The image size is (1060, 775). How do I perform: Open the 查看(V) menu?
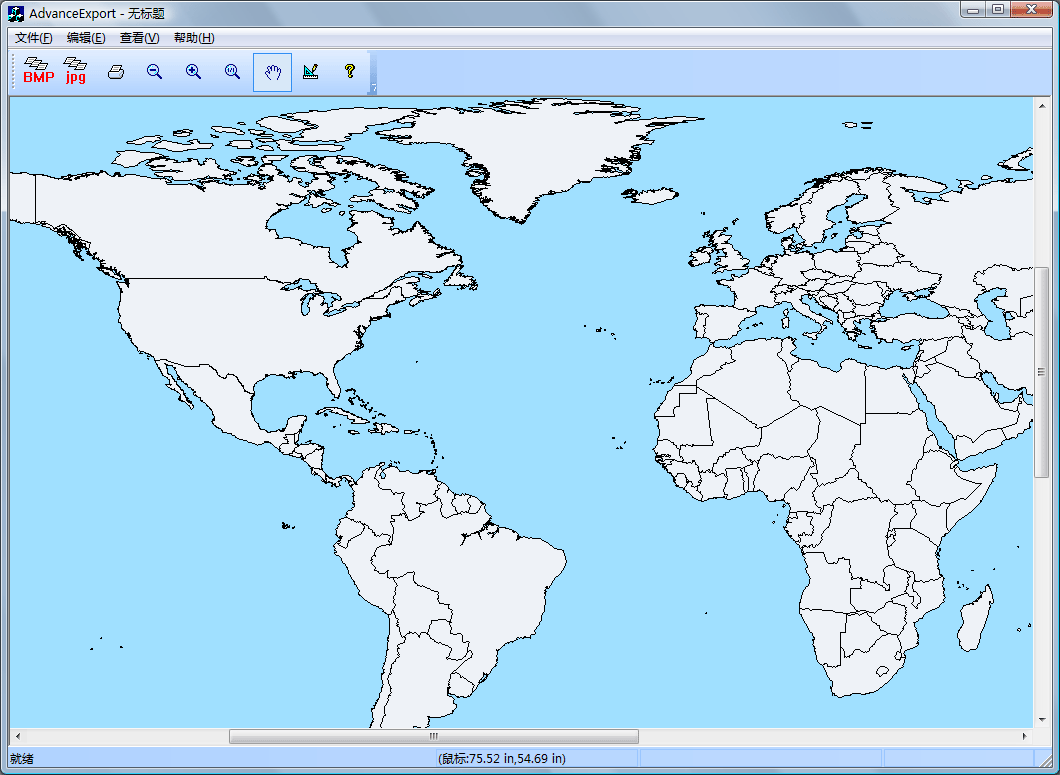coord(139,38)
